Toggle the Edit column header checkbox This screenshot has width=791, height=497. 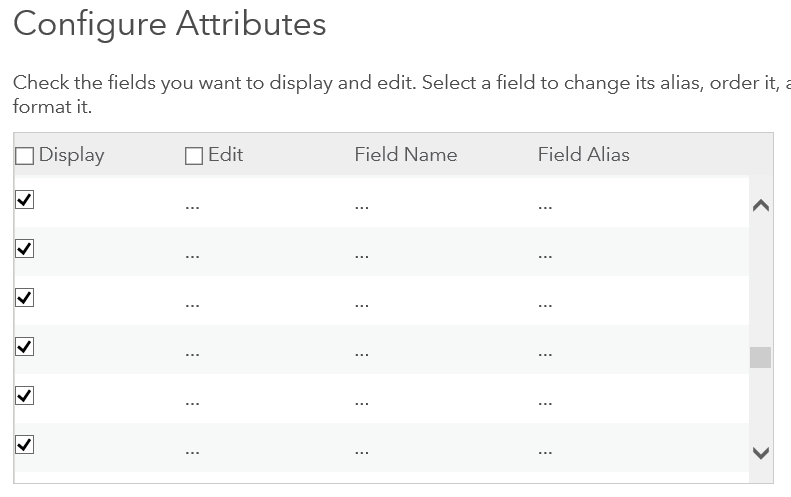point(194,156)
